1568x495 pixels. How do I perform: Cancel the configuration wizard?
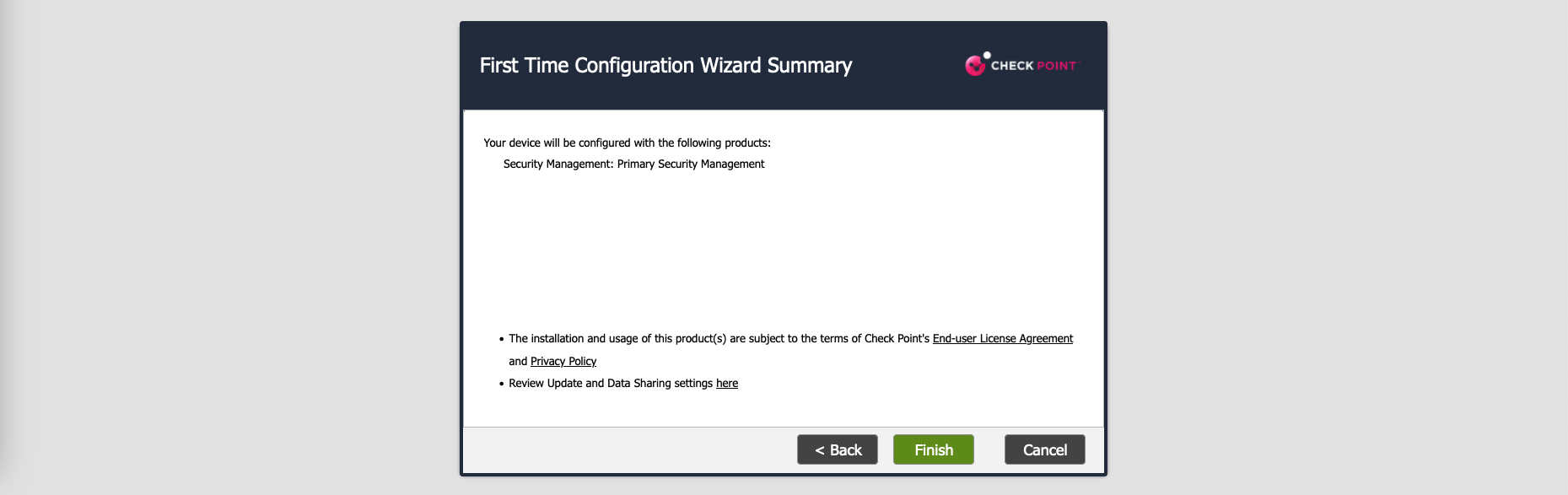pyautogui.click(x=1044, y=449)
